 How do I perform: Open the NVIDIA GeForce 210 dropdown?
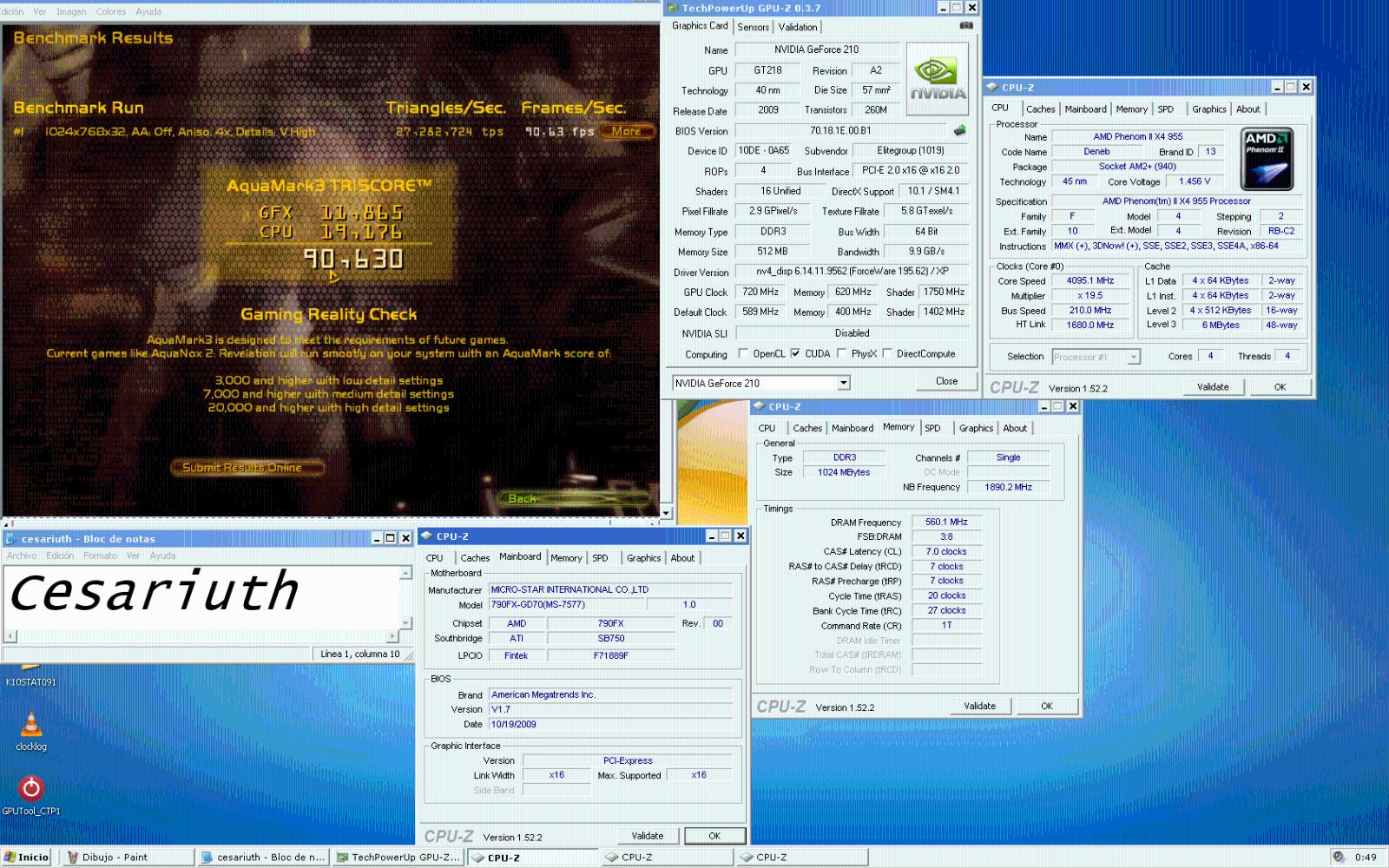click(x=843, y=383)
